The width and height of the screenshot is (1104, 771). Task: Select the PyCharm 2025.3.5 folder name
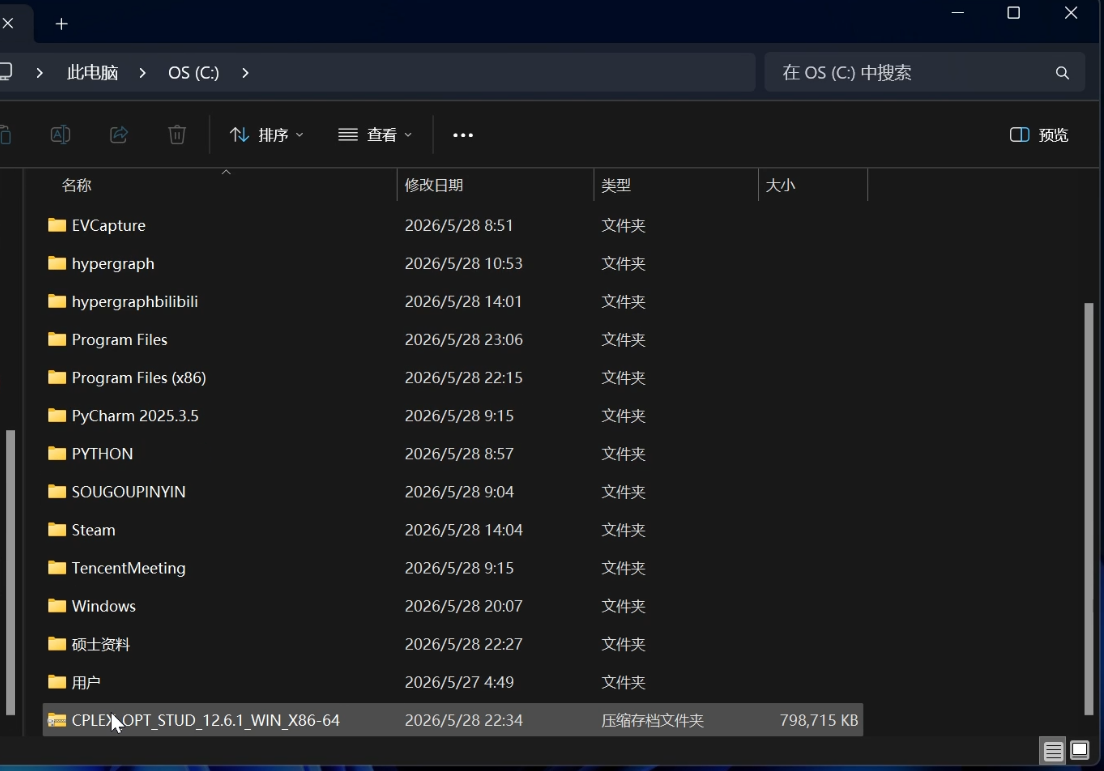coord(135,415)
